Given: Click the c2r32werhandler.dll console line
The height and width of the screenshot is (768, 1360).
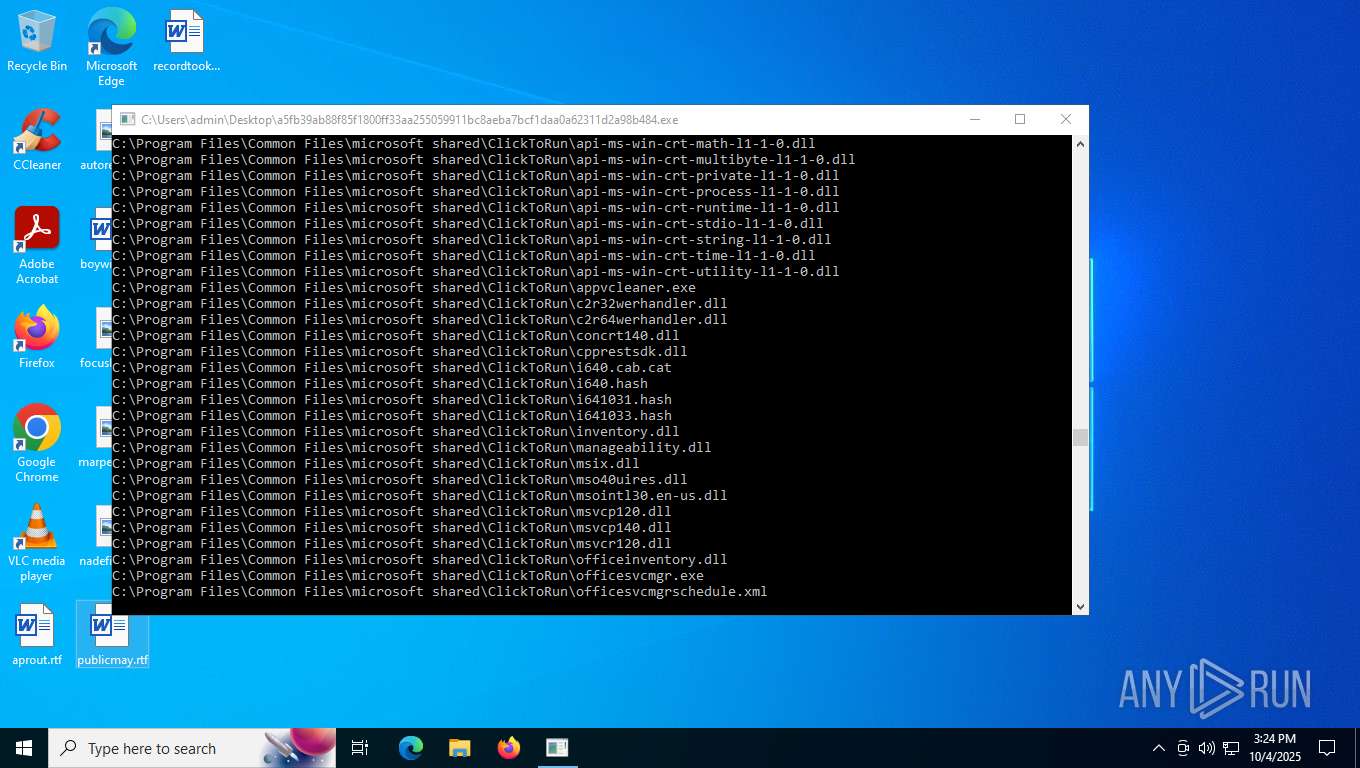Looking at the screenshot, I should coord(420,304).
